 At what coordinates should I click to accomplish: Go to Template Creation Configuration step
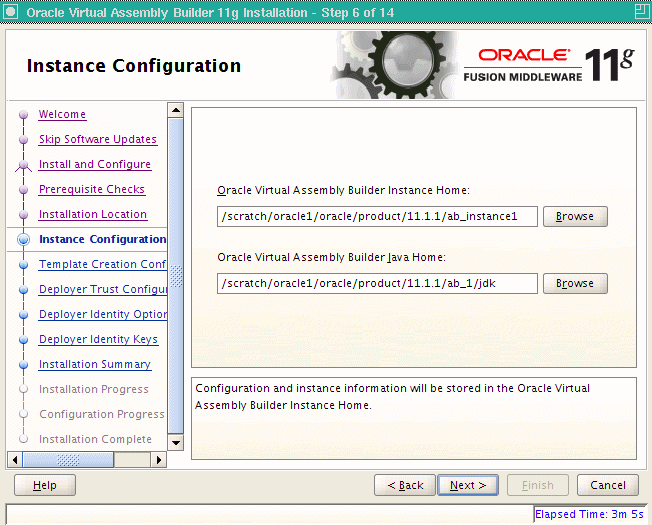tap(102, 264)
